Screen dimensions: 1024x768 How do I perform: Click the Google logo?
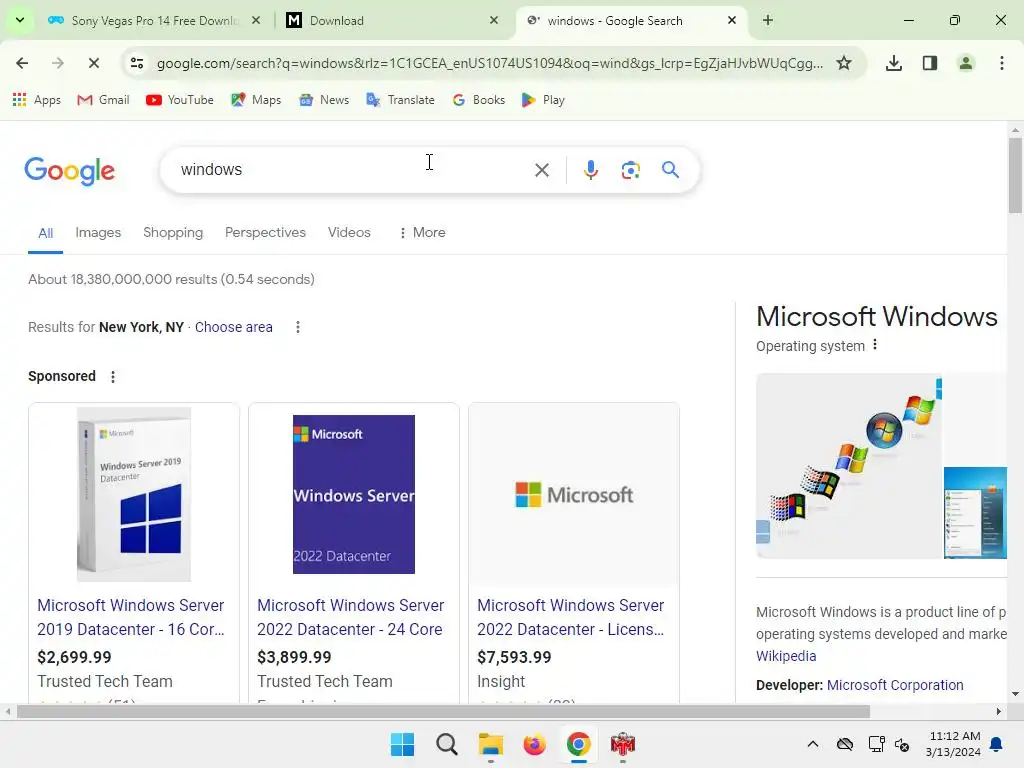(69, 170)
